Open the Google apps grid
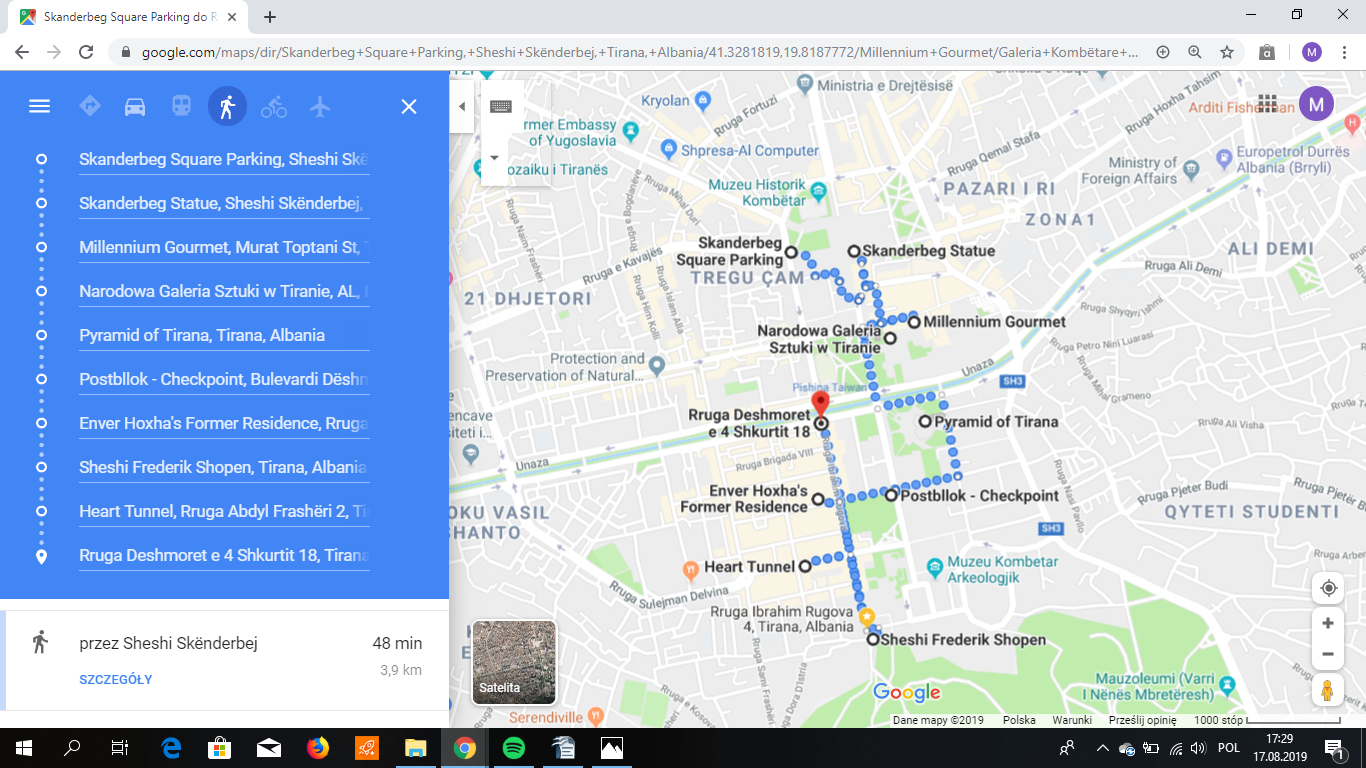The width and height of the screenshot is (1366, 768). (x=1267, y=104)
